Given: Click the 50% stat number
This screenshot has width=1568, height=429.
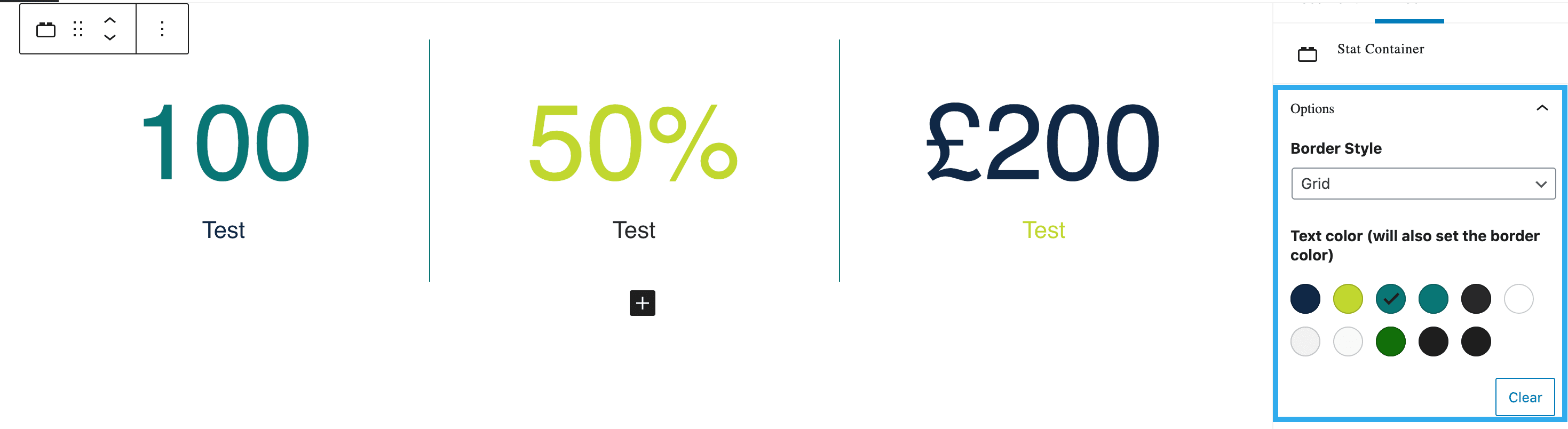Looking at the screenshot, I should 633,143.
